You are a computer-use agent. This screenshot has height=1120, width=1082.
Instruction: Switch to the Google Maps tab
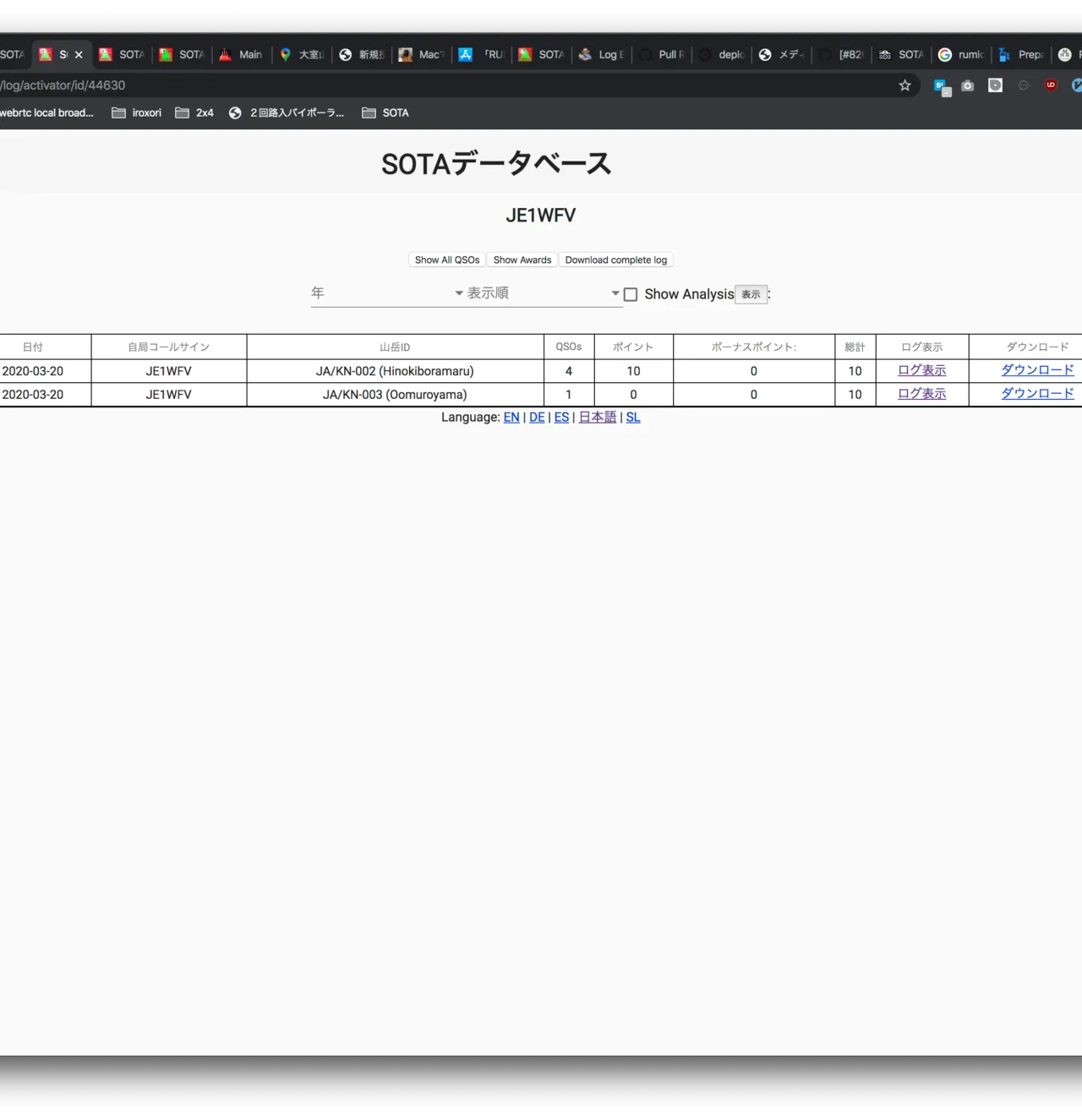click(302, 55)
